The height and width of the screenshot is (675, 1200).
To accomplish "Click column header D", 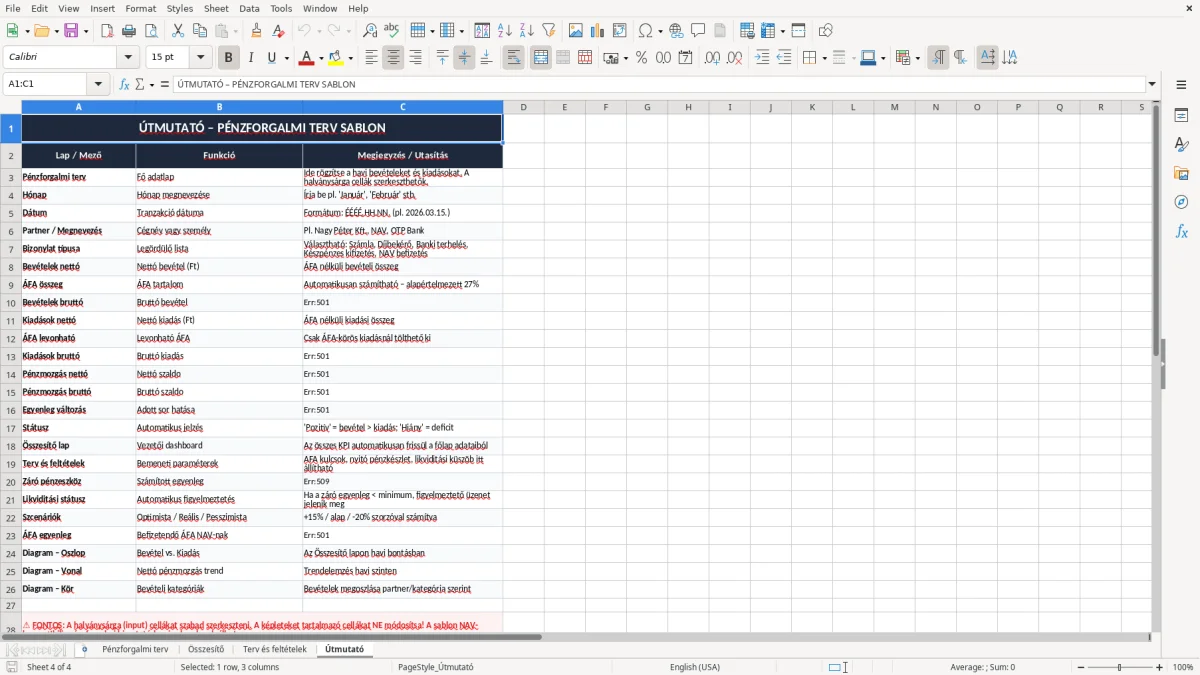I will pos(523,107).
